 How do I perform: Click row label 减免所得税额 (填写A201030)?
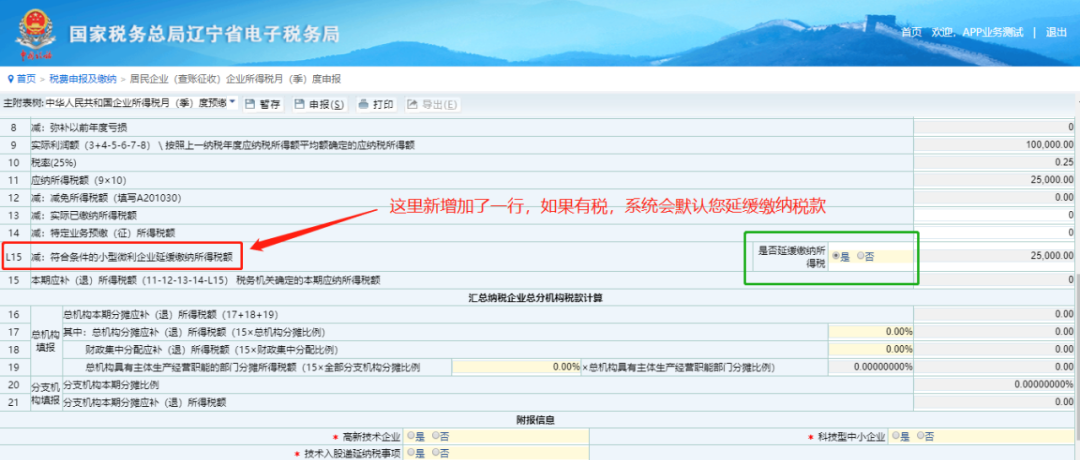click(x=106, y=198)
